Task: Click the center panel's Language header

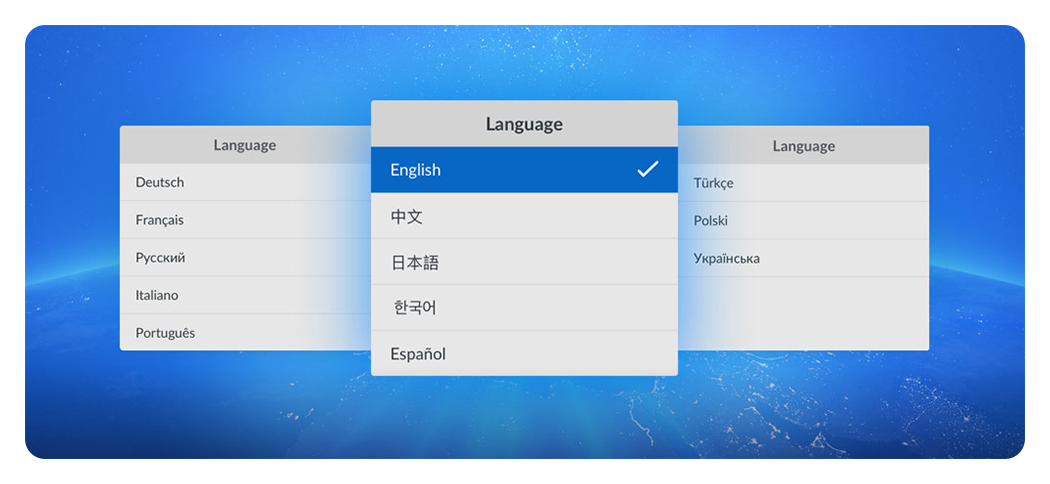Action: click(524, 124)
